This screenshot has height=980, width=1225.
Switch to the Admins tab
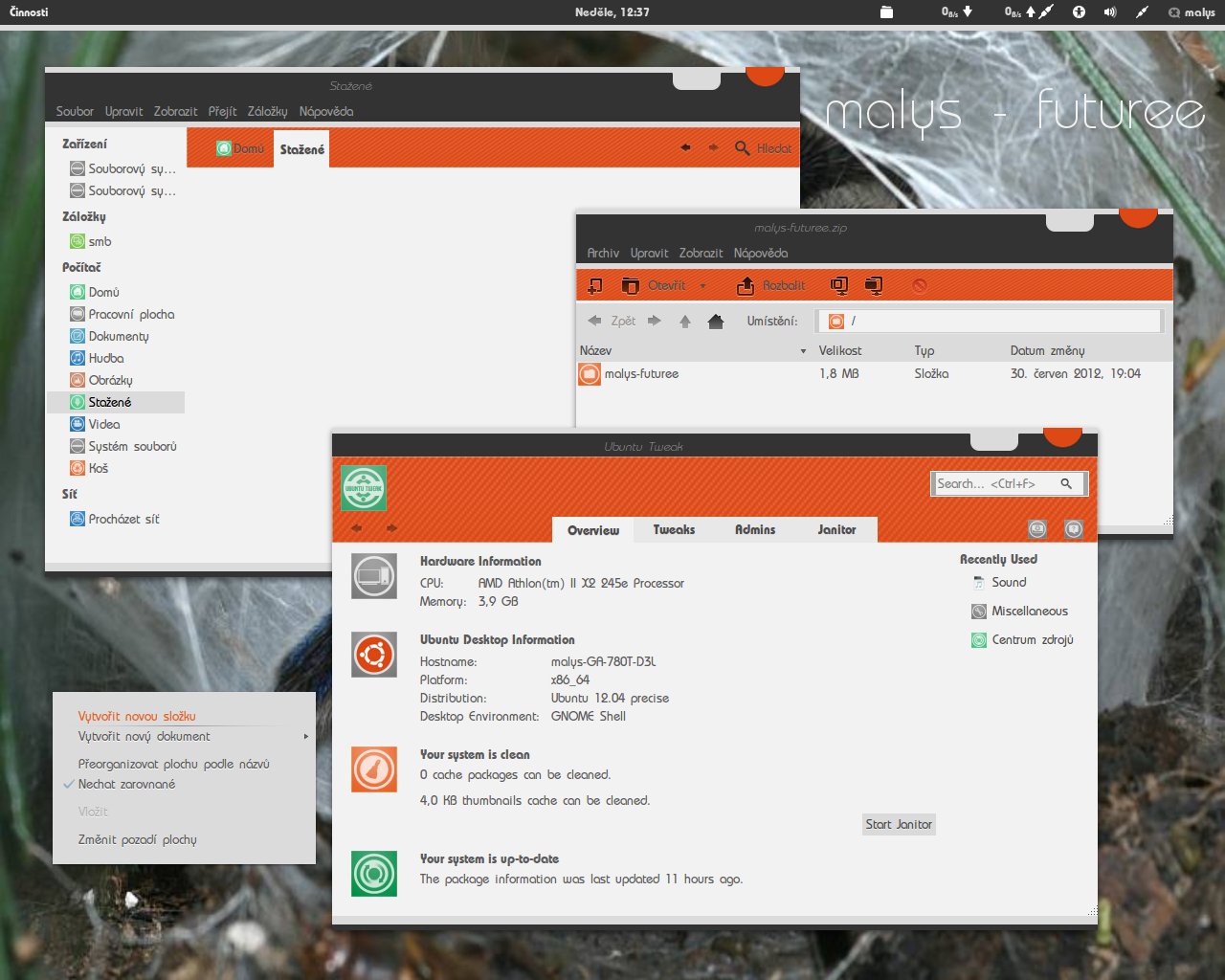pos(755,529)
